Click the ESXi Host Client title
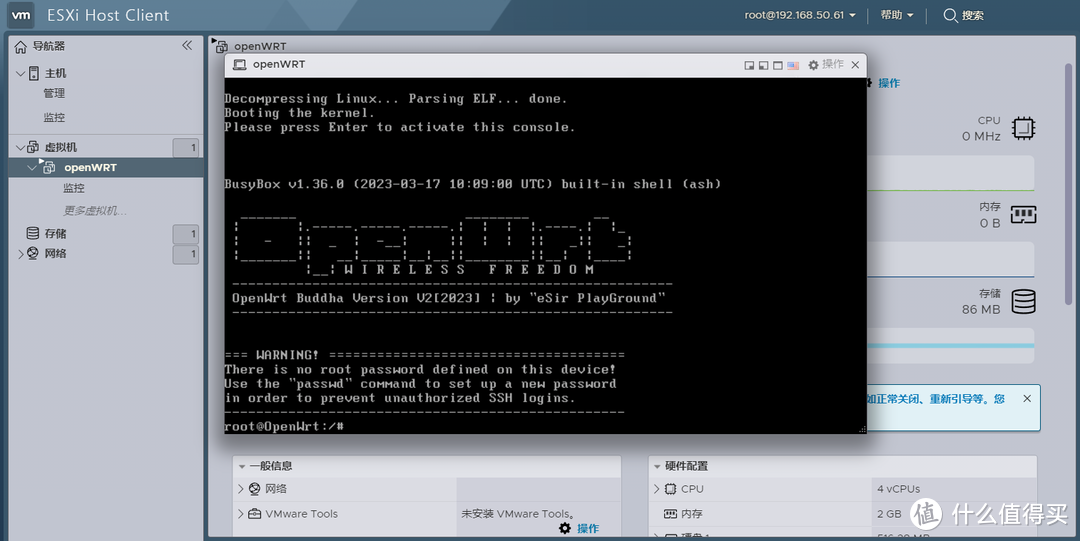This screenshot has width=1080, height=541. click(x=108, y=15)
